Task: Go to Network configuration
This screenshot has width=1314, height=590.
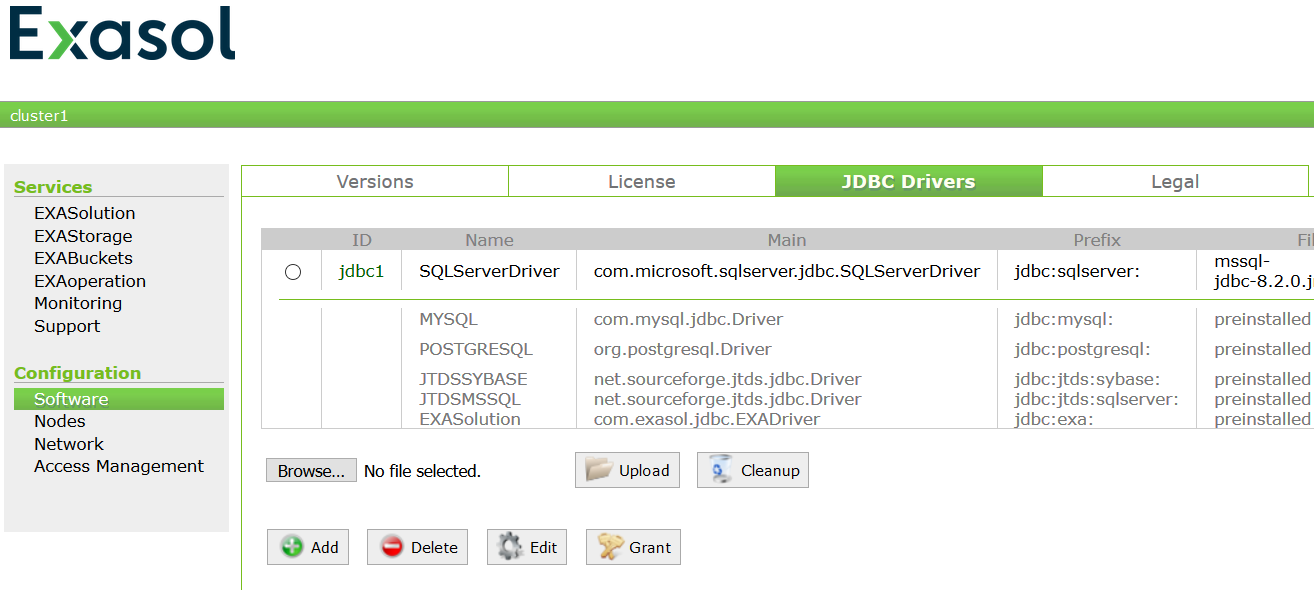Action: click(x=69, y=444)
